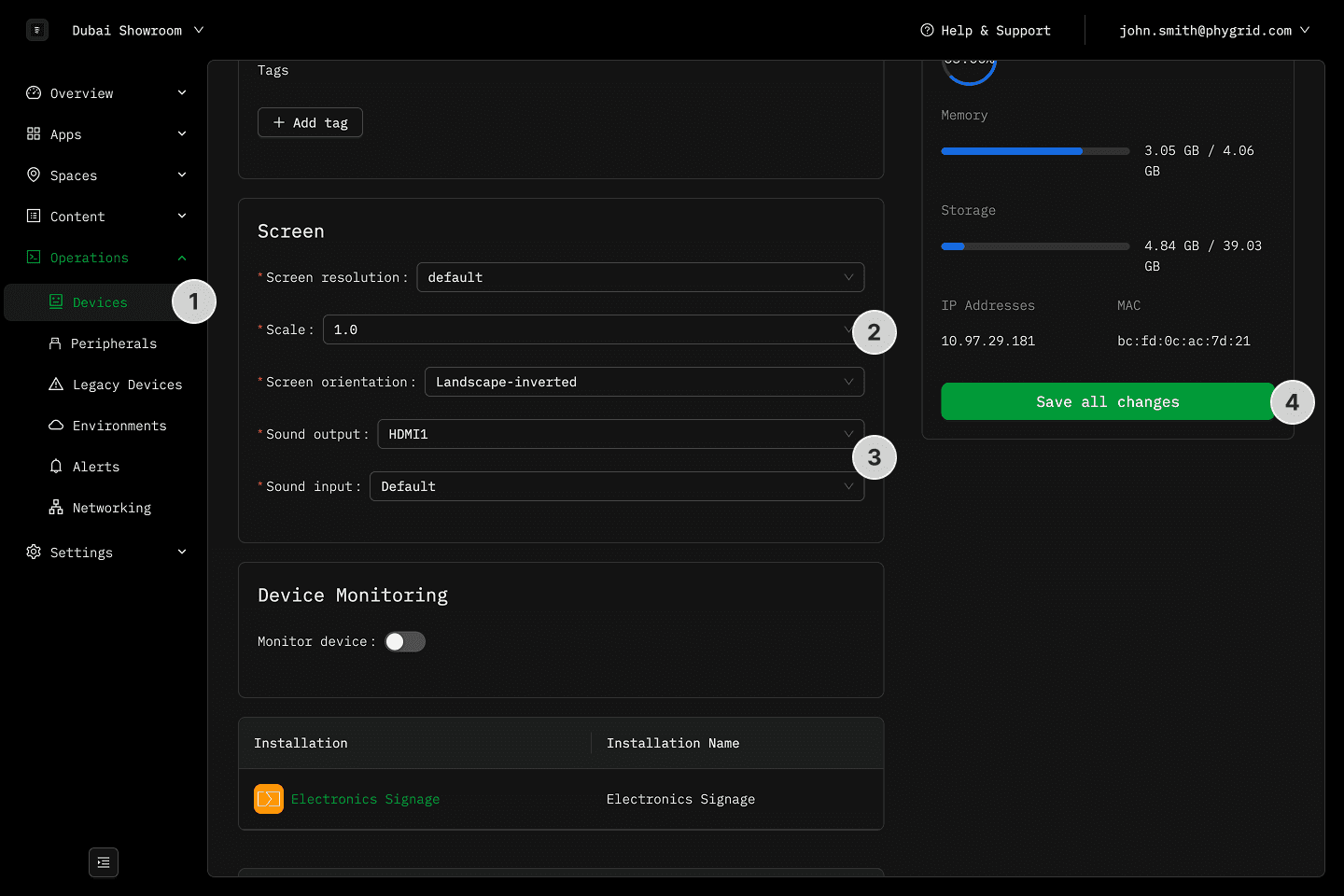Open Help & Support link
Viewport: 1344px width, 896px height.
(986, 30)
